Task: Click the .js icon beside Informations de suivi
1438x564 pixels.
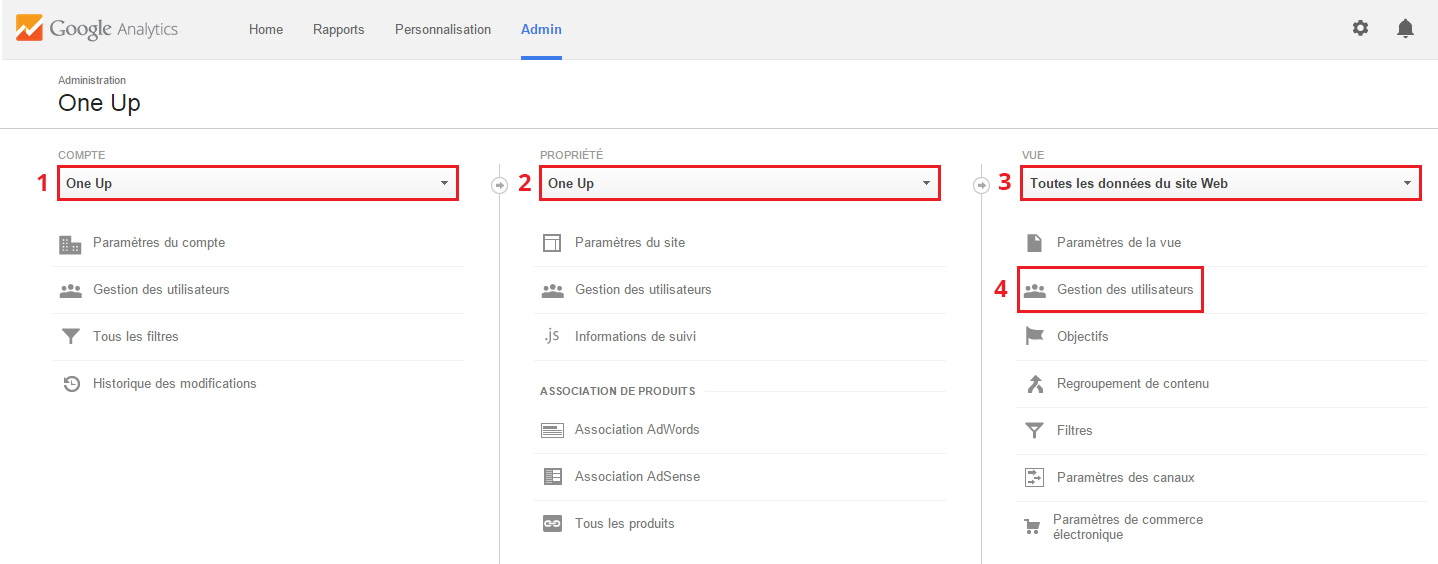Action: coord(552,336)
